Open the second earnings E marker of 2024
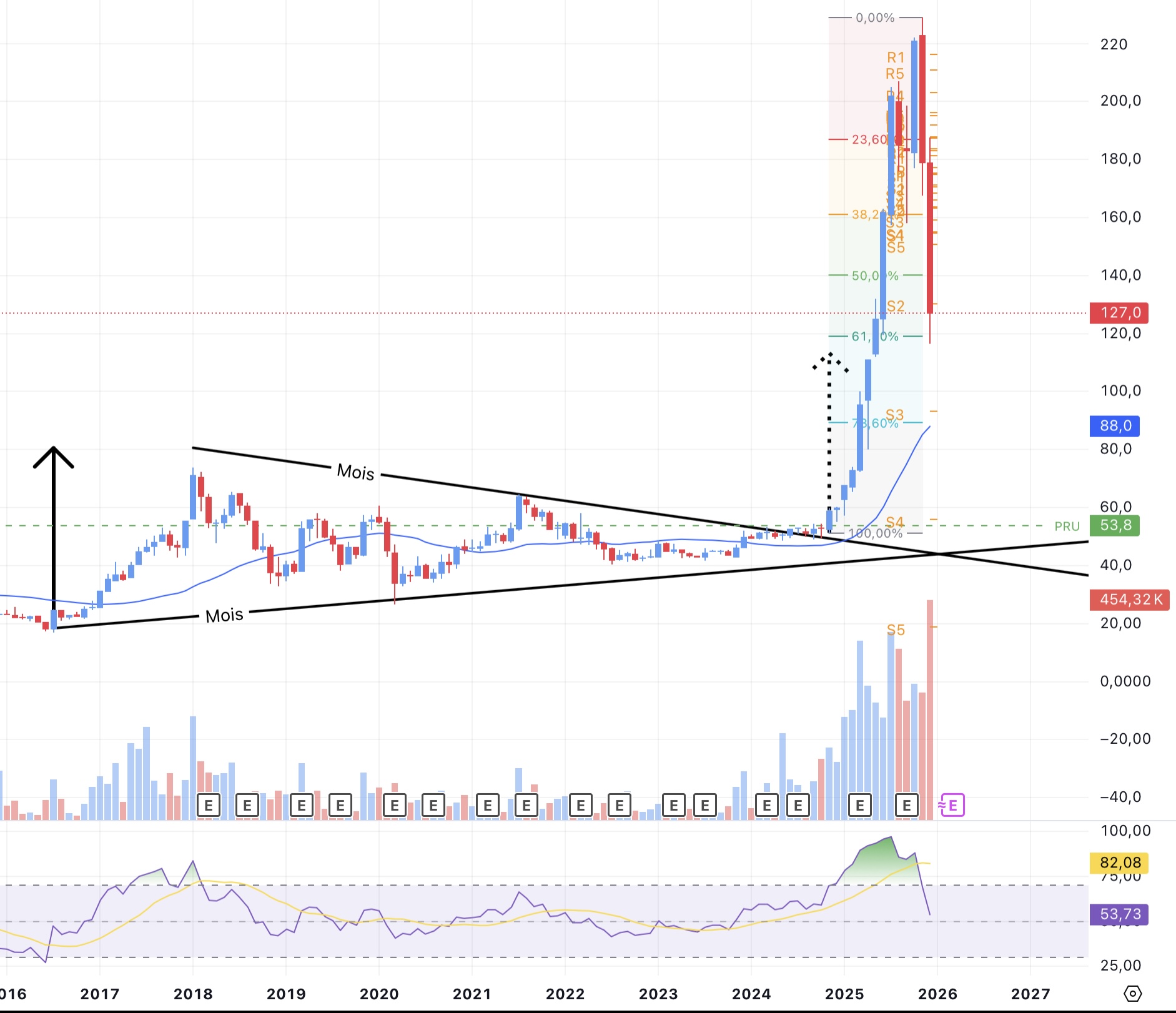This screenshot has height=1013, width=1176. pos(798,805)
